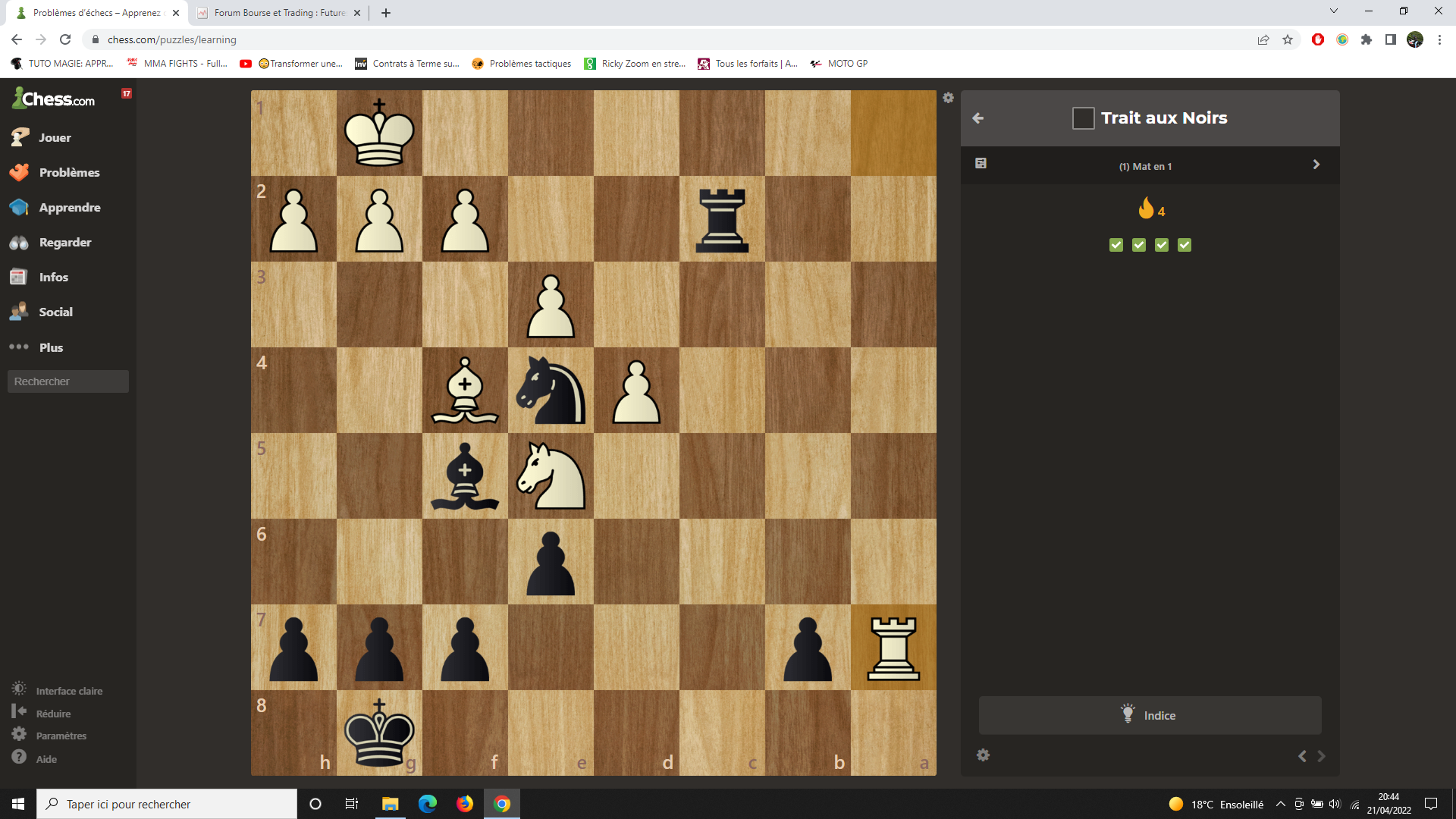1456x819 pixels.
Task: Click the Indice hint button
Action: pos(1150,715)
